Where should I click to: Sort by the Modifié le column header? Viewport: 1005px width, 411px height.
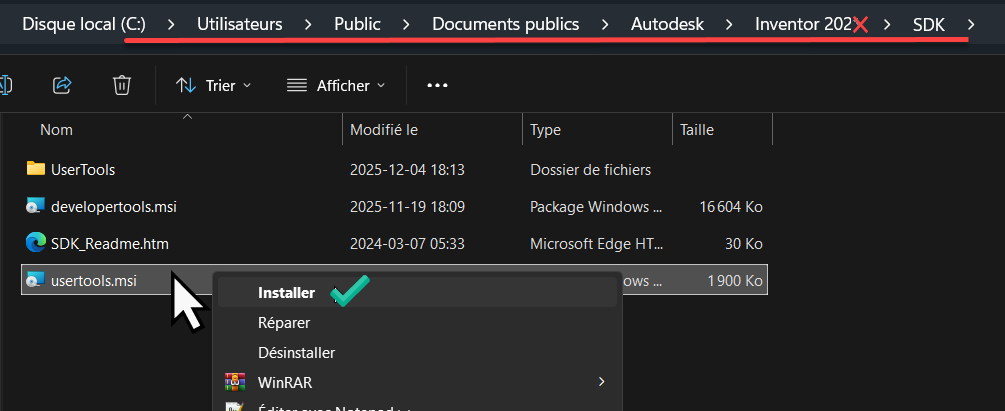[x=383, y=130]
